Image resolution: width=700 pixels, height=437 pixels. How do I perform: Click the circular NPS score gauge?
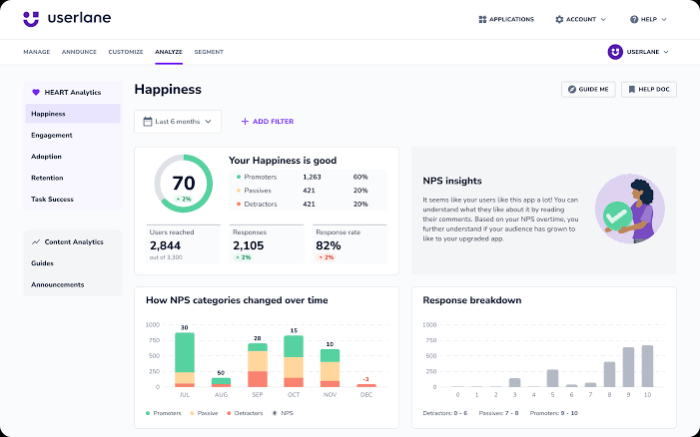(183, 184)
